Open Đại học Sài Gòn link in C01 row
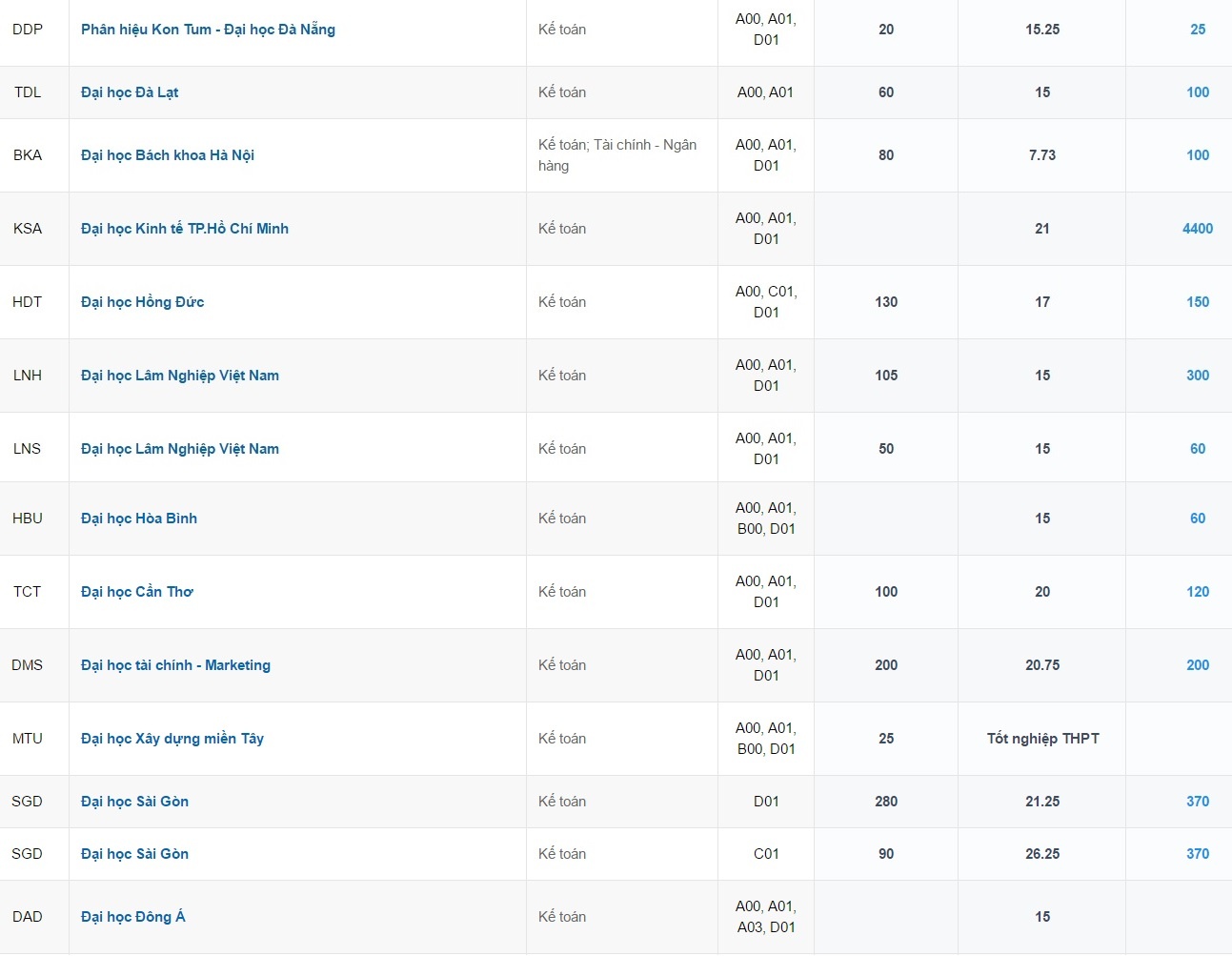1232x956 pixels. [134, 854]
